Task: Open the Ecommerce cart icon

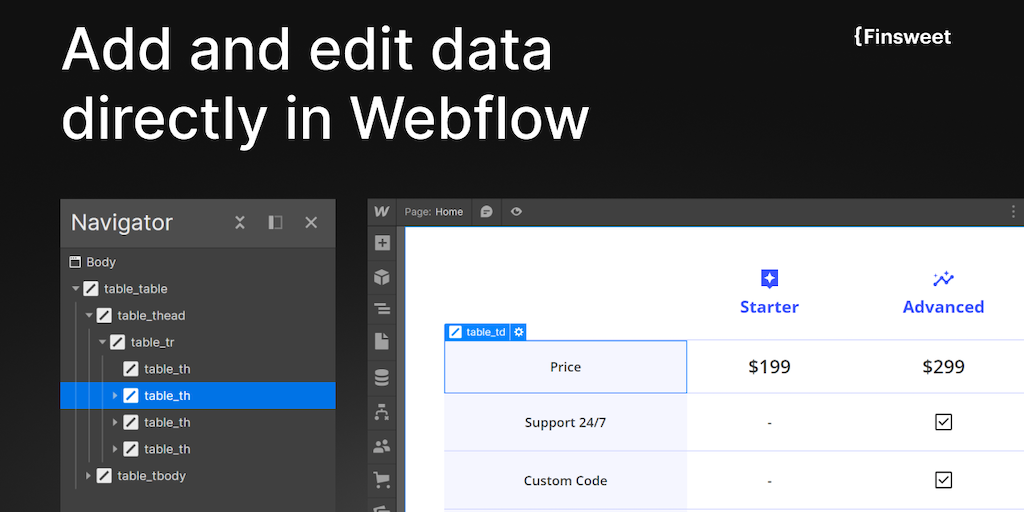Action: tap(382, 481)
